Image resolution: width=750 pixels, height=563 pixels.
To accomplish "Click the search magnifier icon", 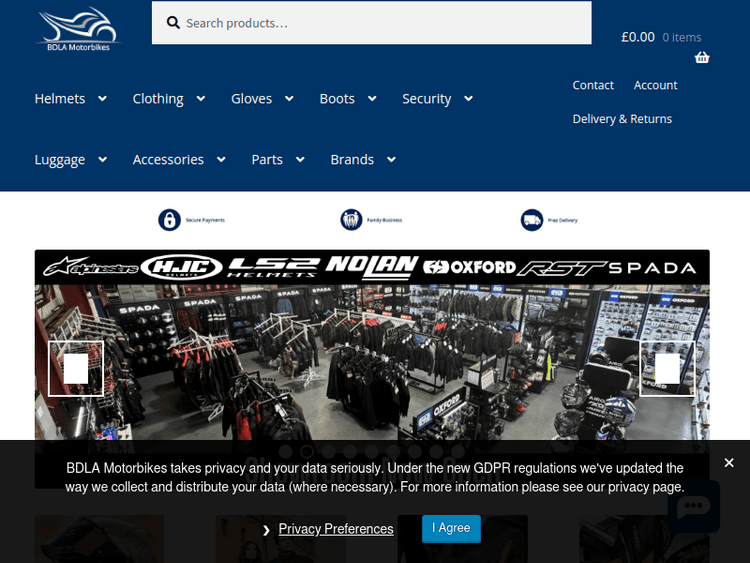I will pyautogui.click(x=173, y=22).
